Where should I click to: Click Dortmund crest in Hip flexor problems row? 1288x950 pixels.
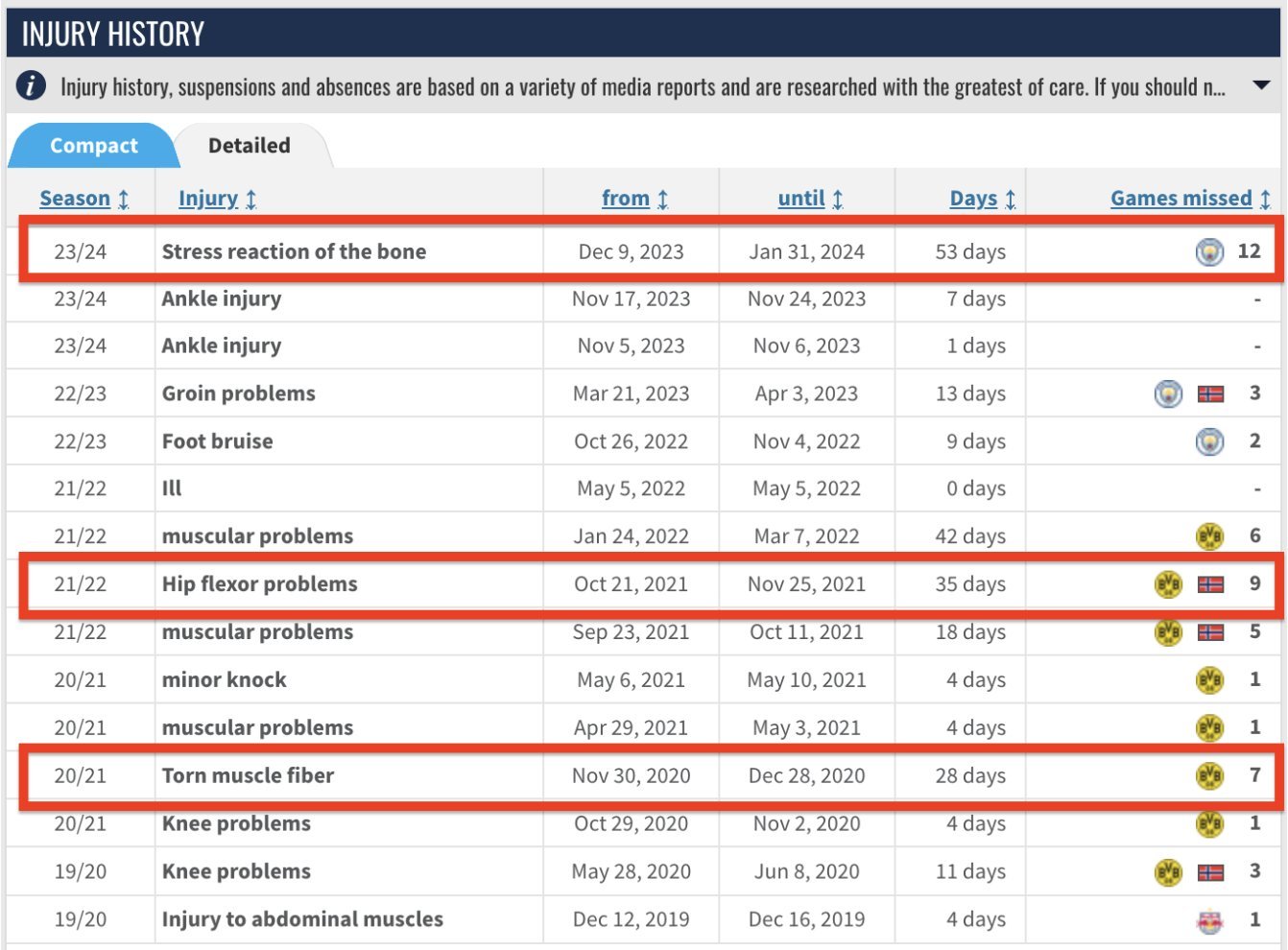[1168, 583]
